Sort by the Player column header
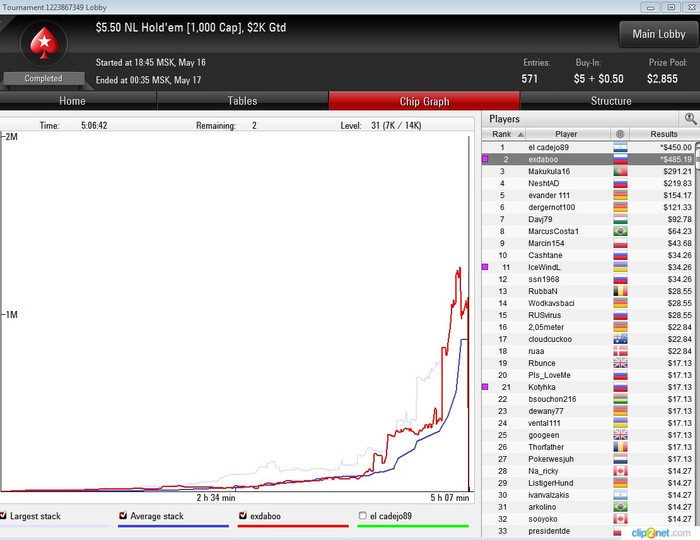This screenshot has height=540, width=700. 568,134
